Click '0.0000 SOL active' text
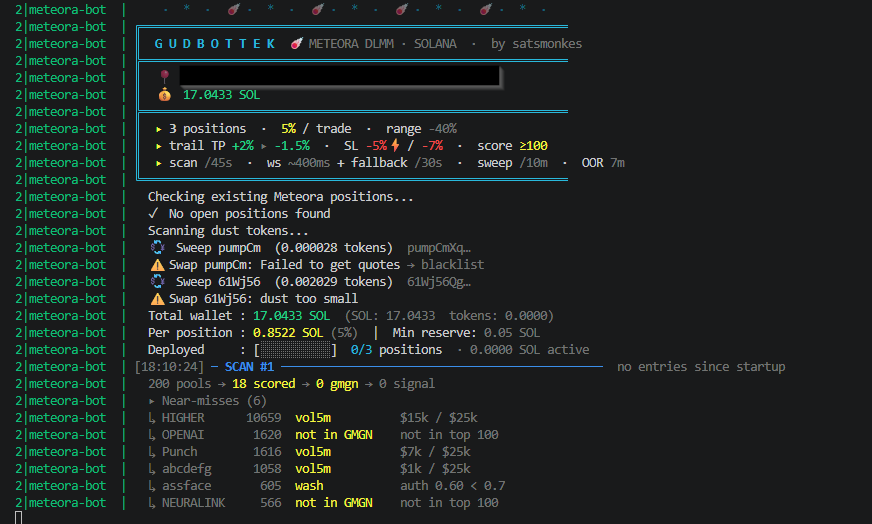872x524 pixels. (529, 350)
